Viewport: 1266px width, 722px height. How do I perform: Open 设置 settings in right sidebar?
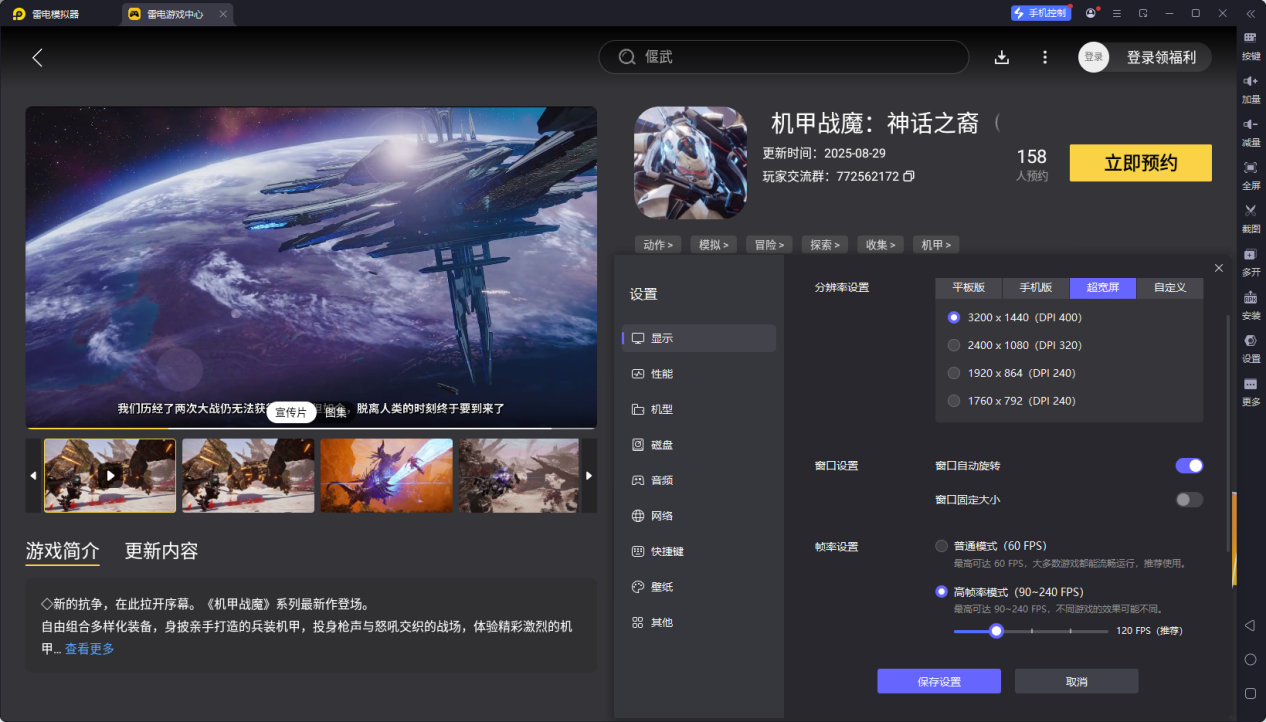pyautogui.click(x=1251, y=347)
